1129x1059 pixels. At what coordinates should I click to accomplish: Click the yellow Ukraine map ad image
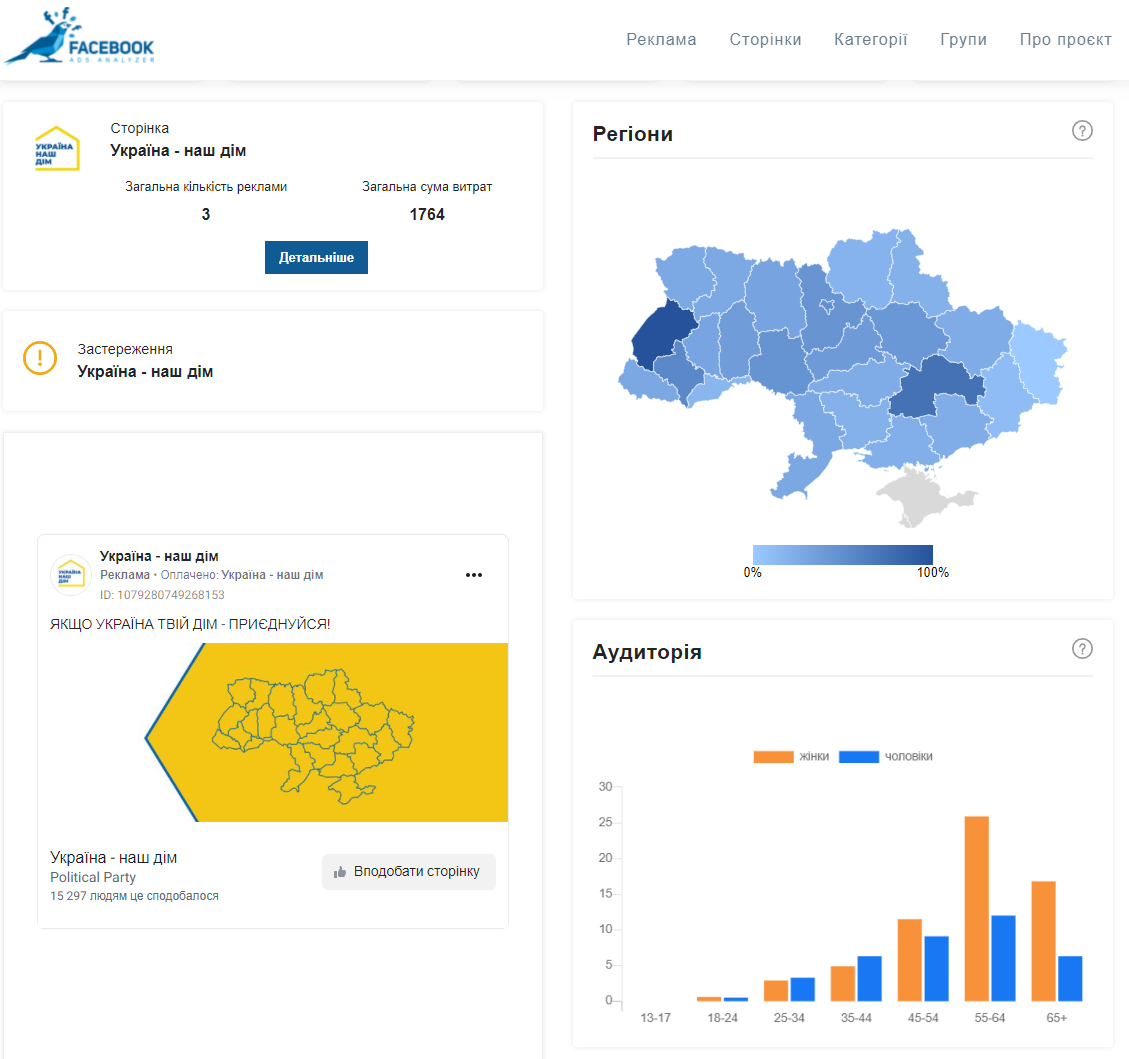(x=326, y=732)
